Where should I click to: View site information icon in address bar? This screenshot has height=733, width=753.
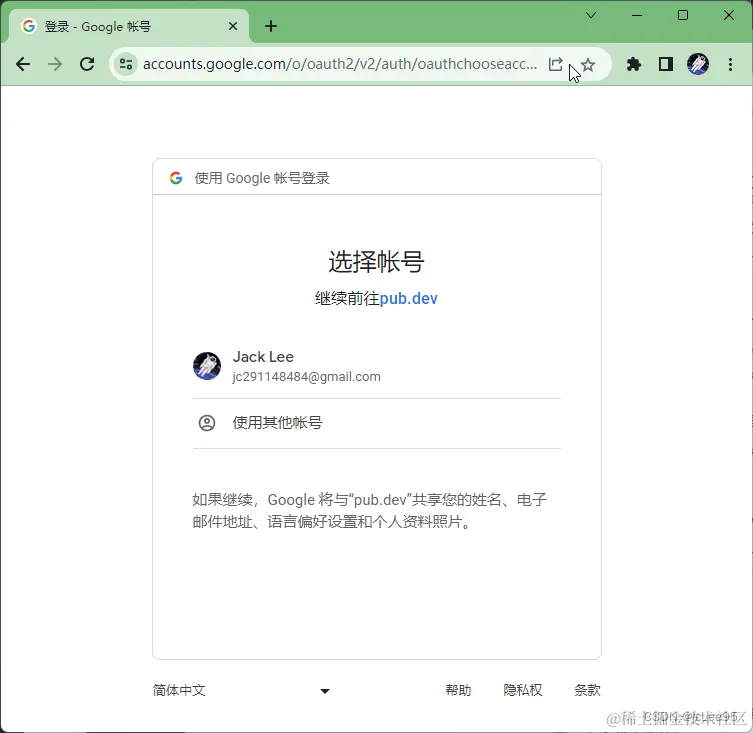point(126,64)
